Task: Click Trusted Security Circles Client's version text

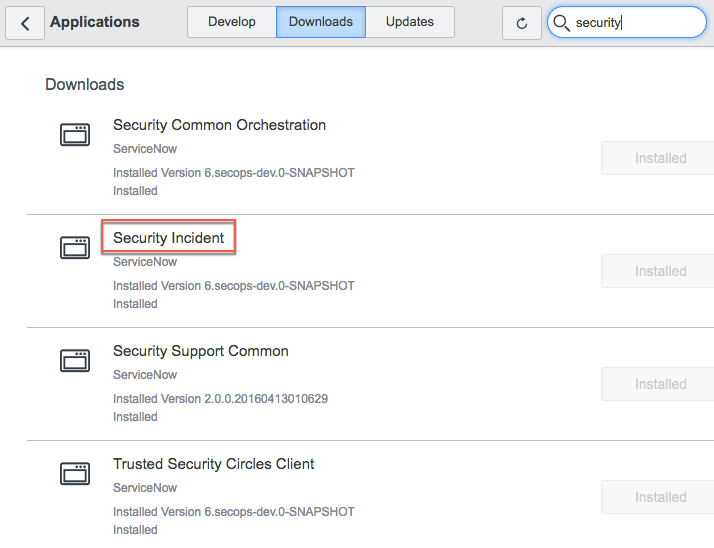Action: point(234,512)
